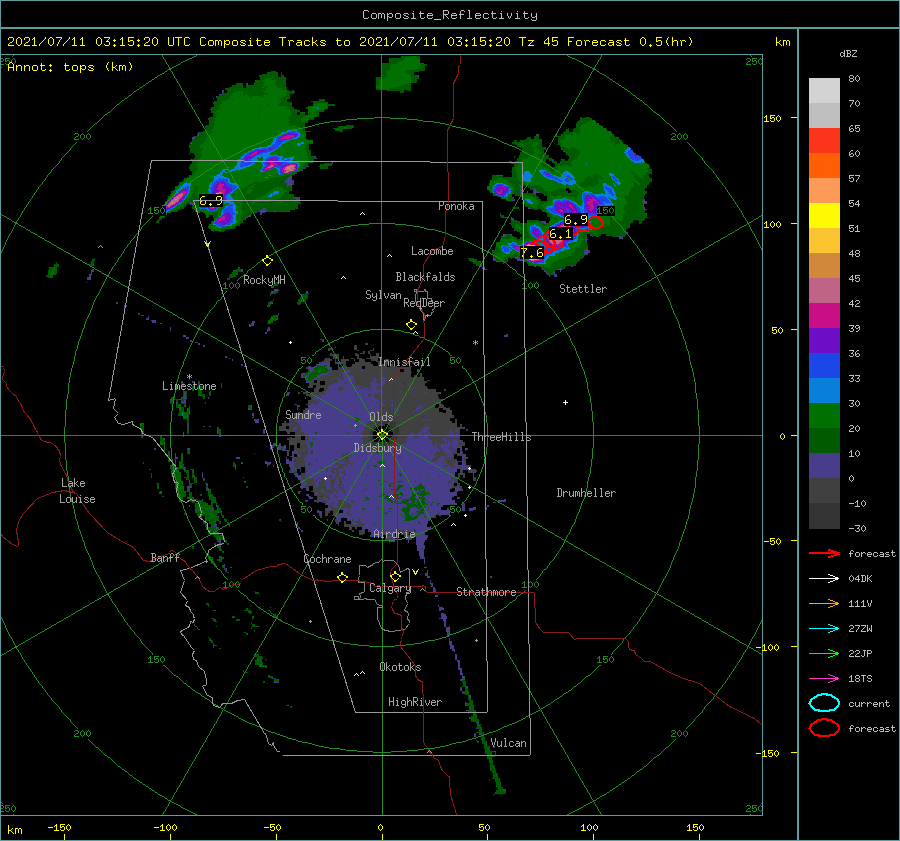
Task: Select the white 04DK track arrow
Action: coord(824,579)
